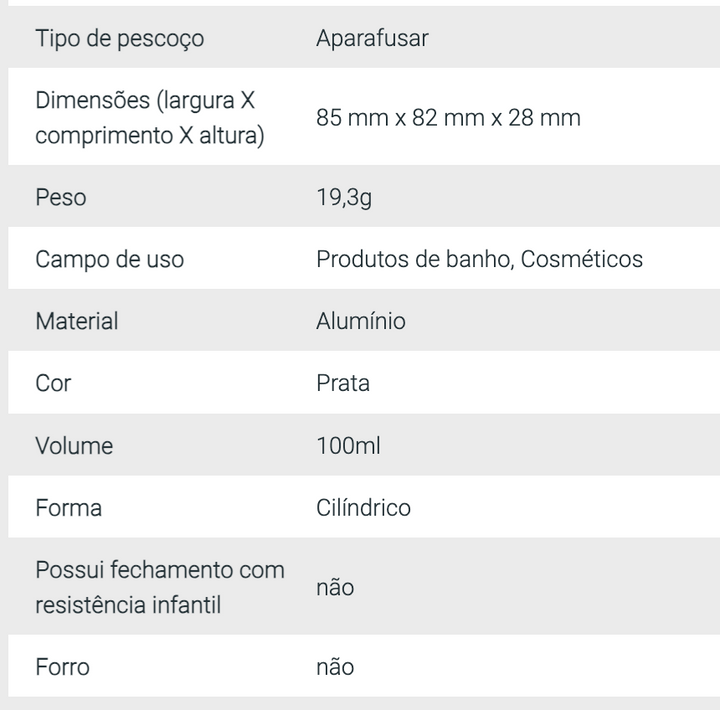
Task: Click 'Possui fechamento com resistência infantil' label
Action: point(160,587)
